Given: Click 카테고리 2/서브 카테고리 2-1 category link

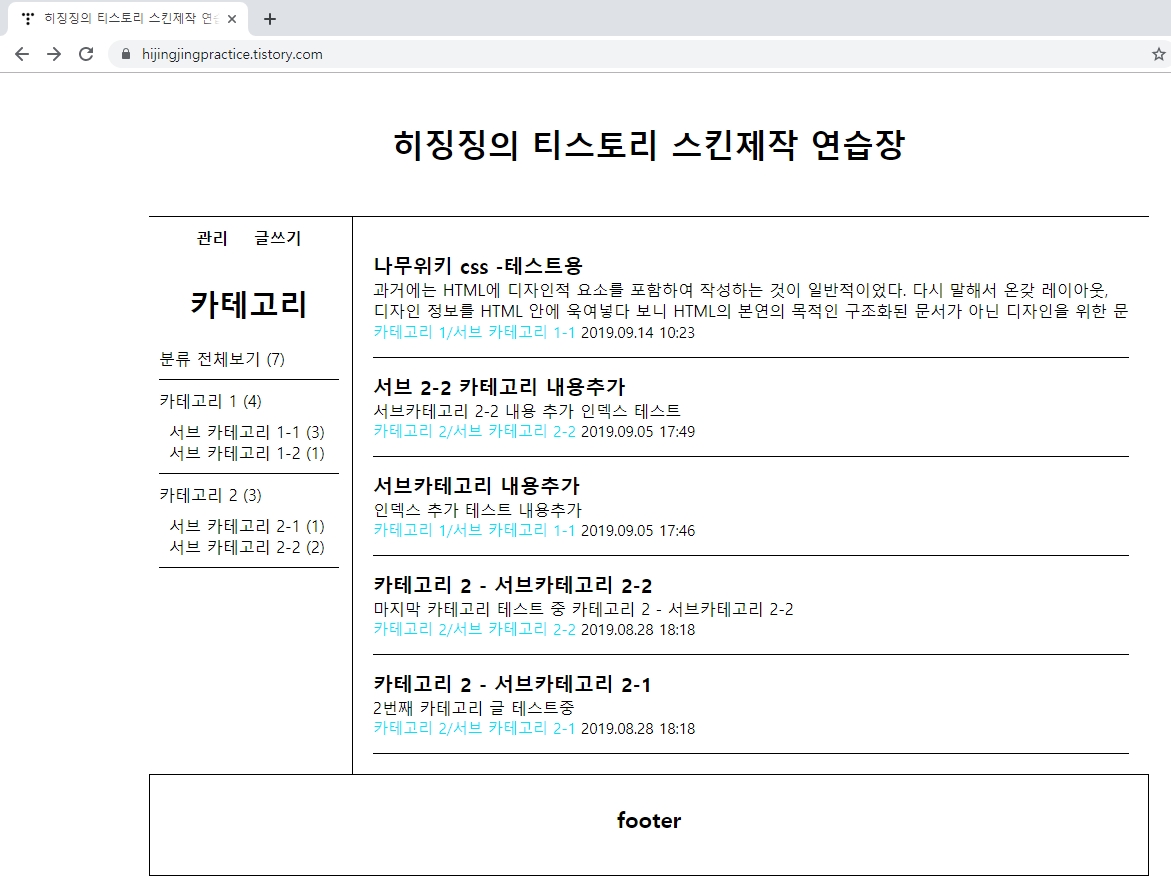Looking at the screenshot, I should tap(474, 729).
